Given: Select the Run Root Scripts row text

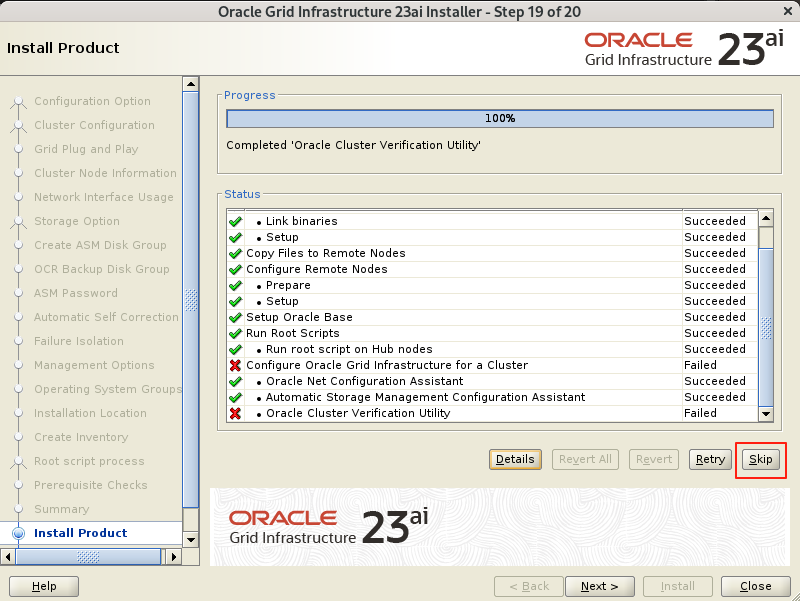Looking at the screenshot, I should [292, 333].
